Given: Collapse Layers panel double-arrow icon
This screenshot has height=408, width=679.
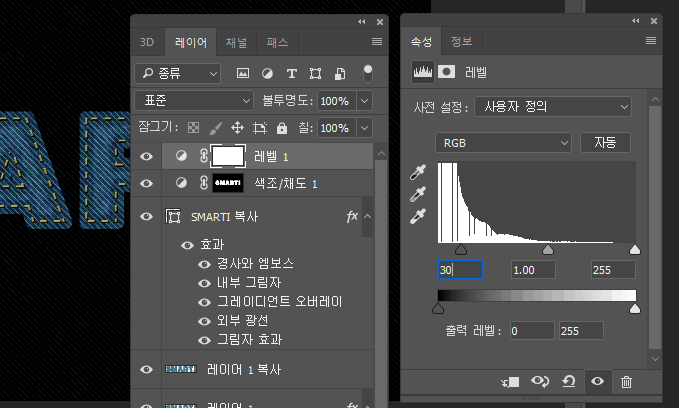Looking at the screenshot, I should 362,22.
